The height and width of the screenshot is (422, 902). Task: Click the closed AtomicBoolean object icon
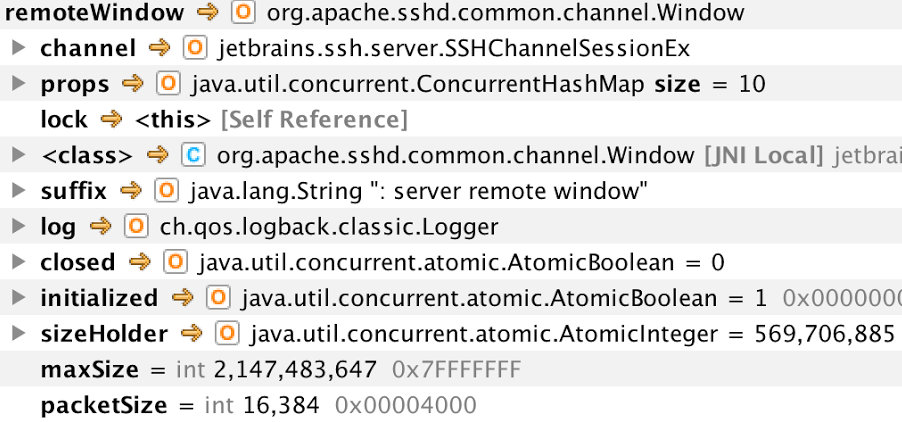(175, 262)
